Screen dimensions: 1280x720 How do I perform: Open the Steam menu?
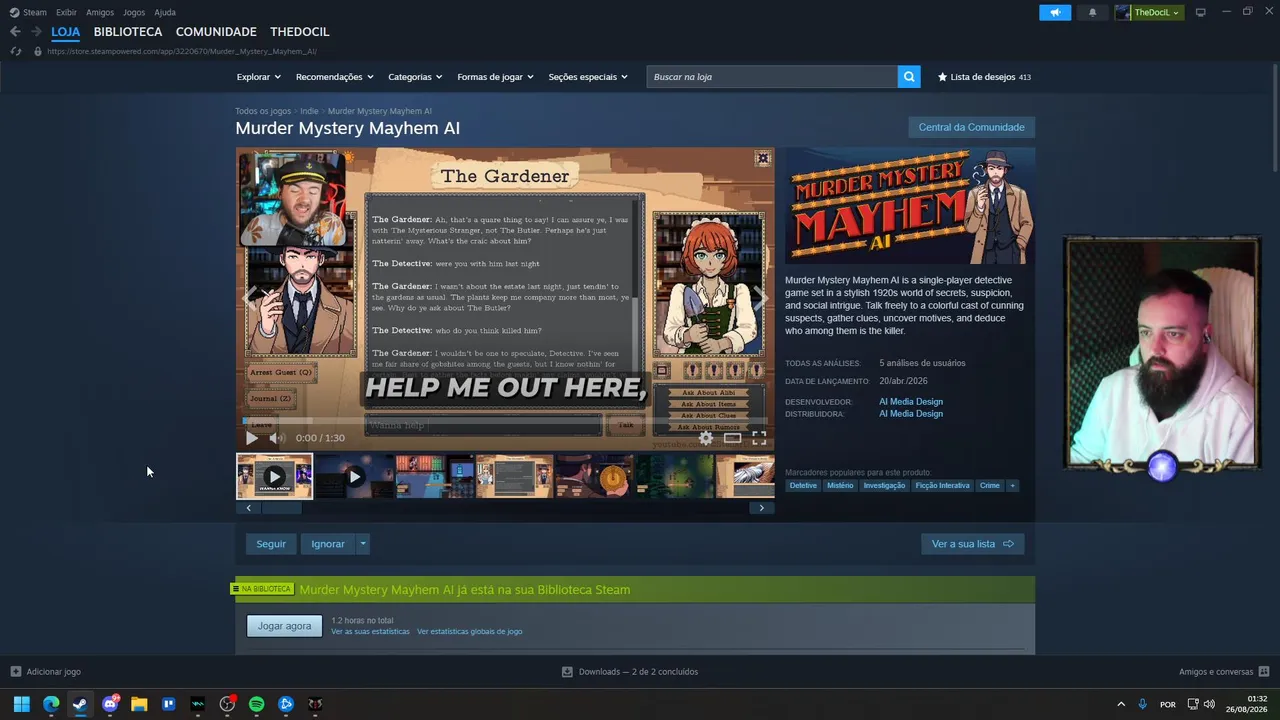point(28,12)
